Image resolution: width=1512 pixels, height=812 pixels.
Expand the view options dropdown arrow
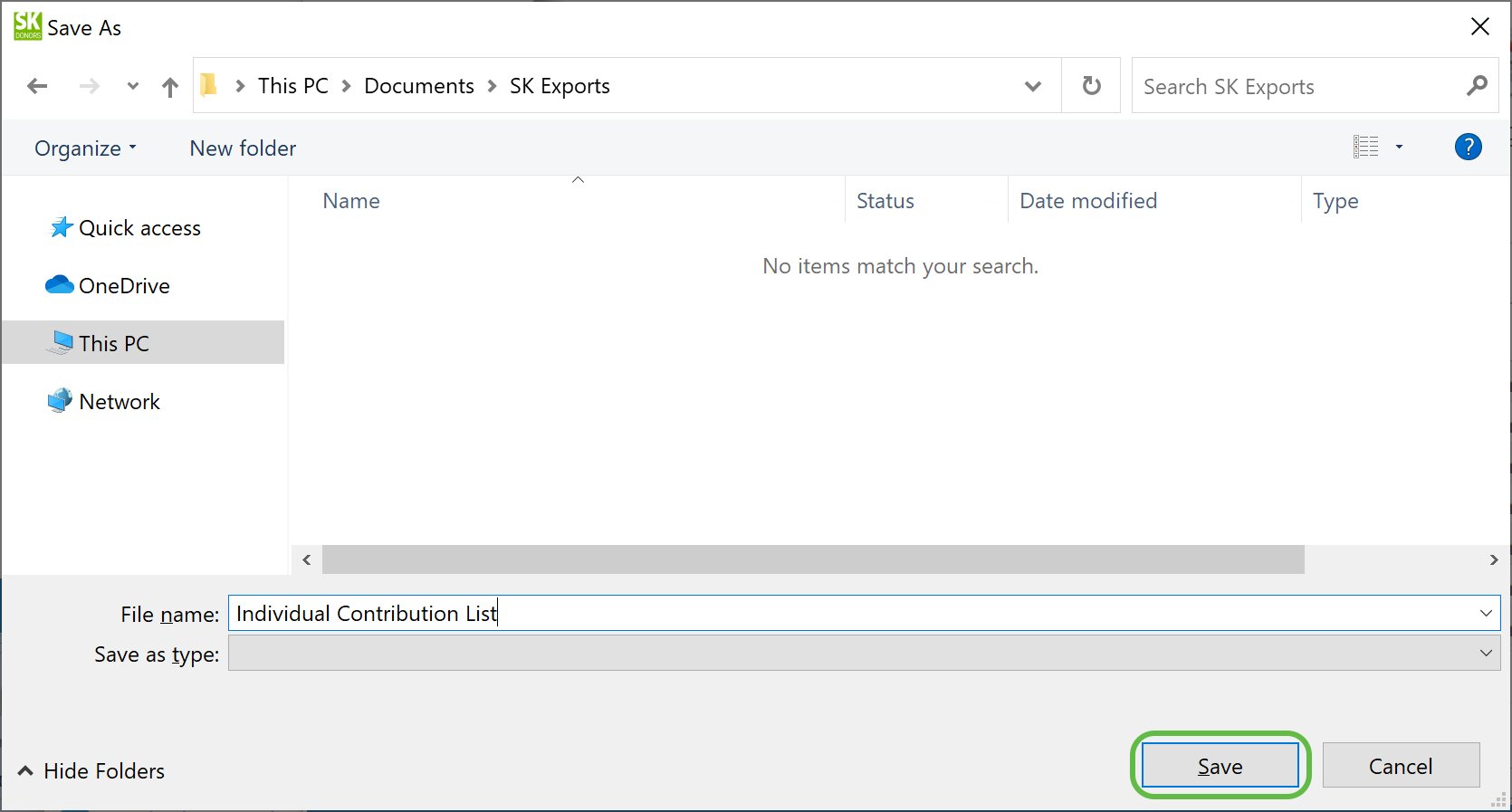[x=1399, y=147]
